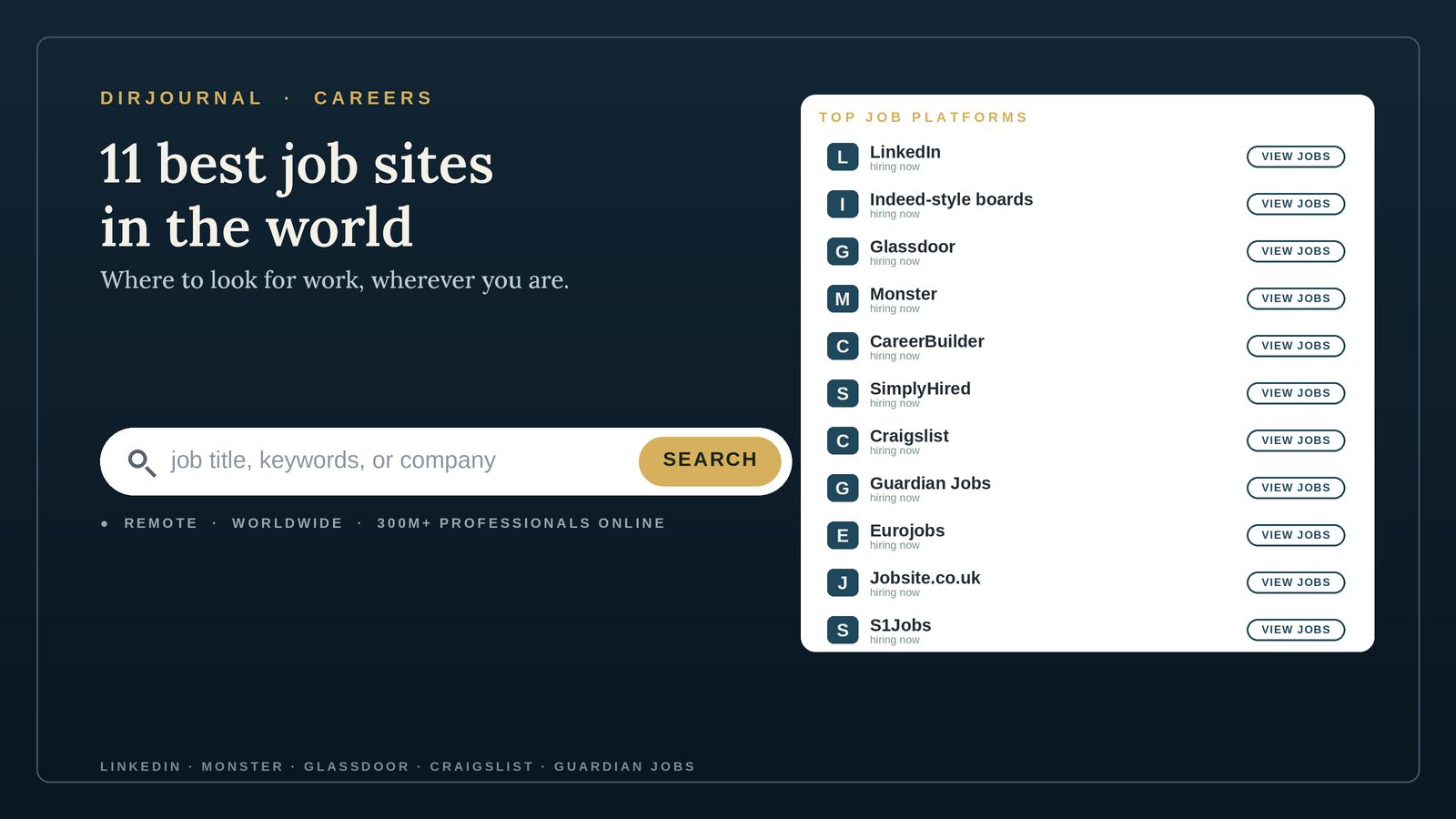Click MONSTER in the footer list
Viewport: 1456px width, 819px height.
242,766
